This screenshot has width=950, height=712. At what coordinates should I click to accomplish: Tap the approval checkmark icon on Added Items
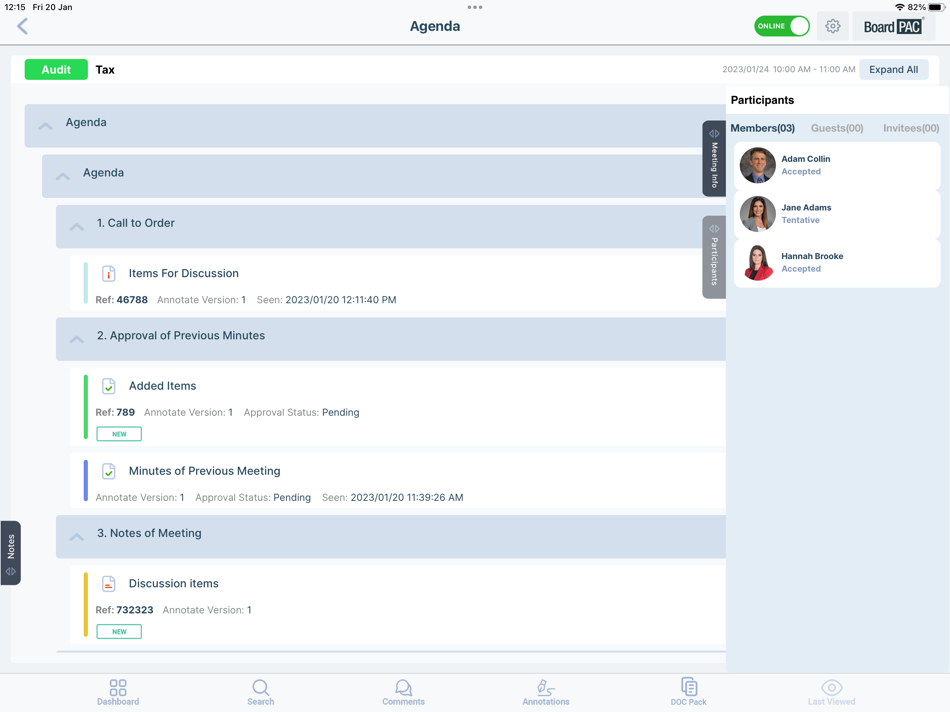(110, 385)
